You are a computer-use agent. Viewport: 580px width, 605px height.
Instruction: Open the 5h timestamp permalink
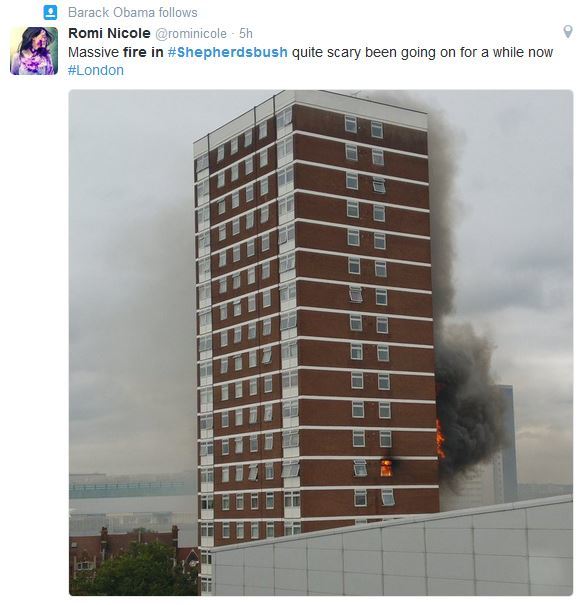(245, 34)
